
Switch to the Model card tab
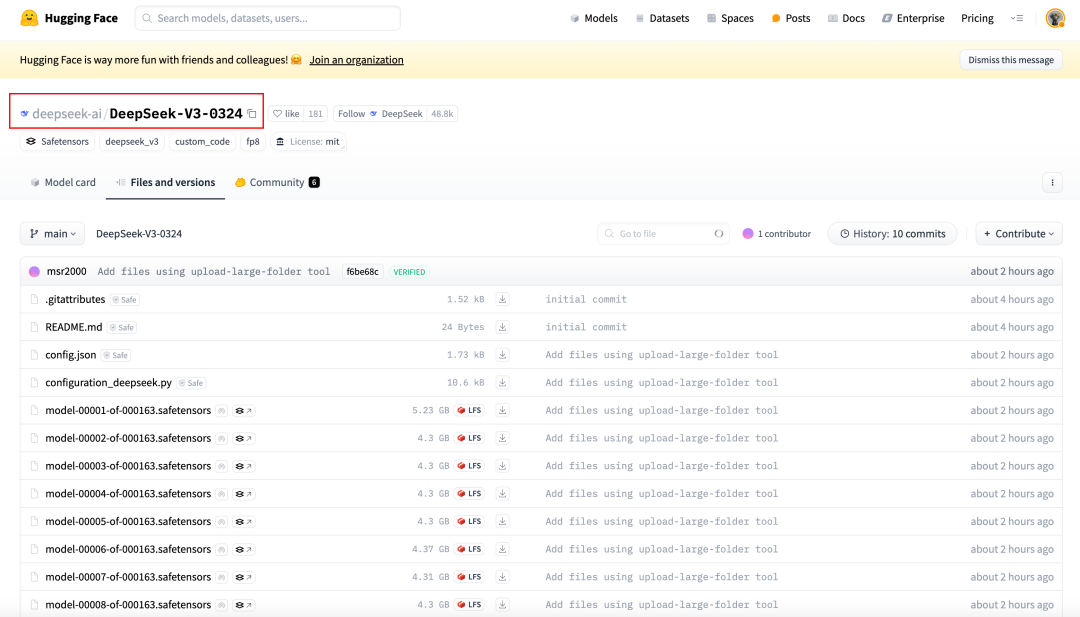[63, 182]
